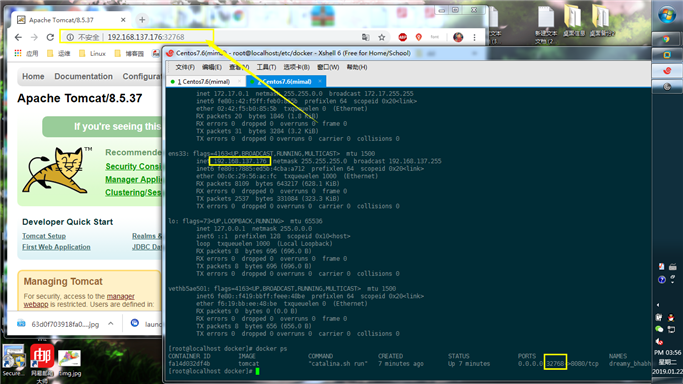Select the Apache Tomcat/8.5.37 browser tab
Screen dimensions: 683x384
click(71, 20)
